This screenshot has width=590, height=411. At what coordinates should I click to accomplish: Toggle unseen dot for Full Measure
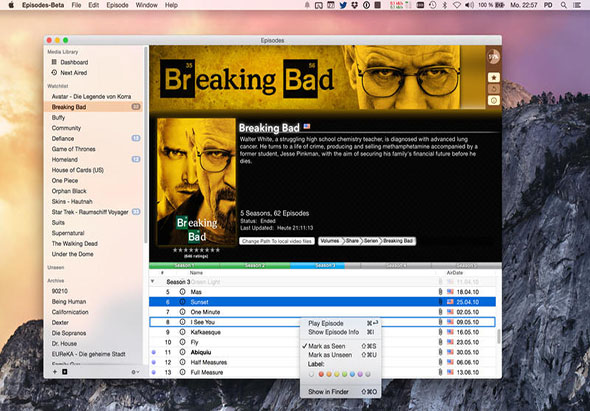click(x=154, y=372)
